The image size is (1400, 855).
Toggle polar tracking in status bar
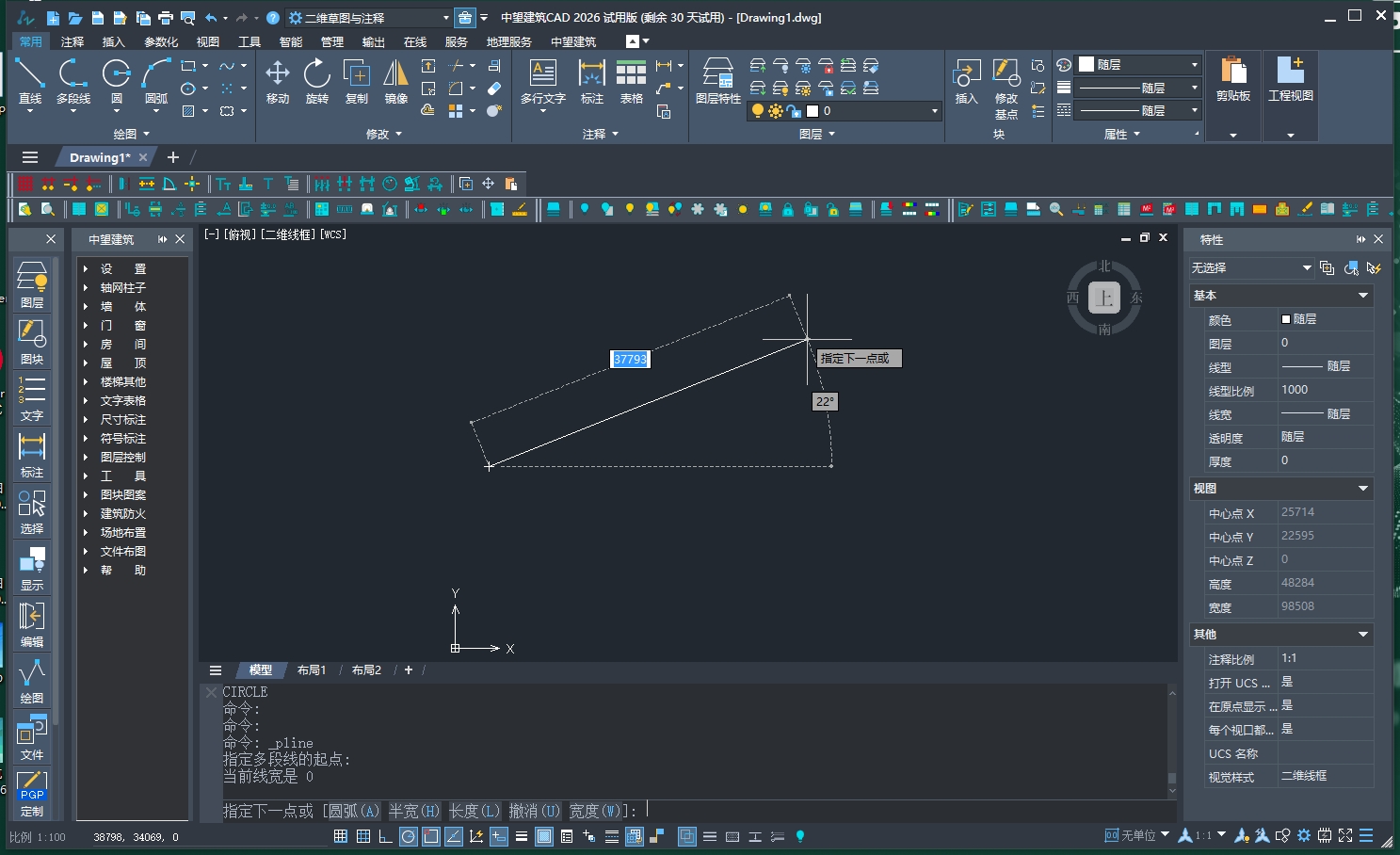(409, 836)
